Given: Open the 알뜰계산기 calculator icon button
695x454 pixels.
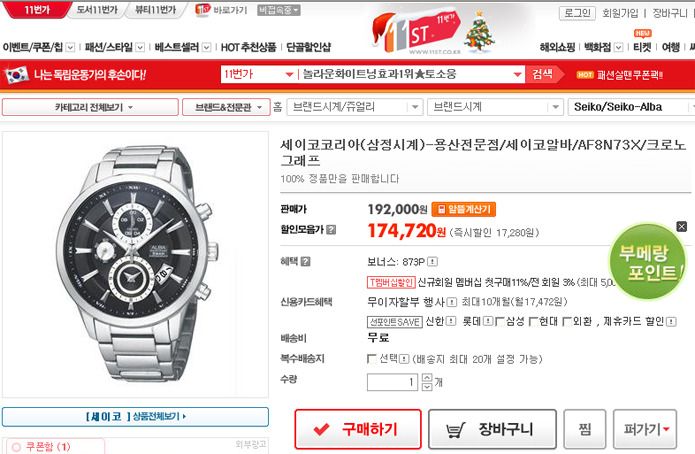Looking at the screenshot, I should (x=464, y=209).
